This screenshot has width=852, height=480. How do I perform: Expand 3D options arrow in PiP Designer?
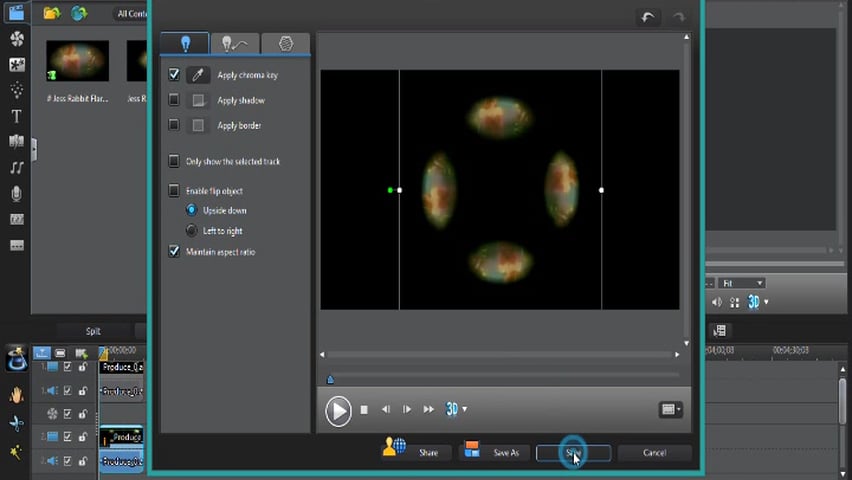[x=465, y=409]
